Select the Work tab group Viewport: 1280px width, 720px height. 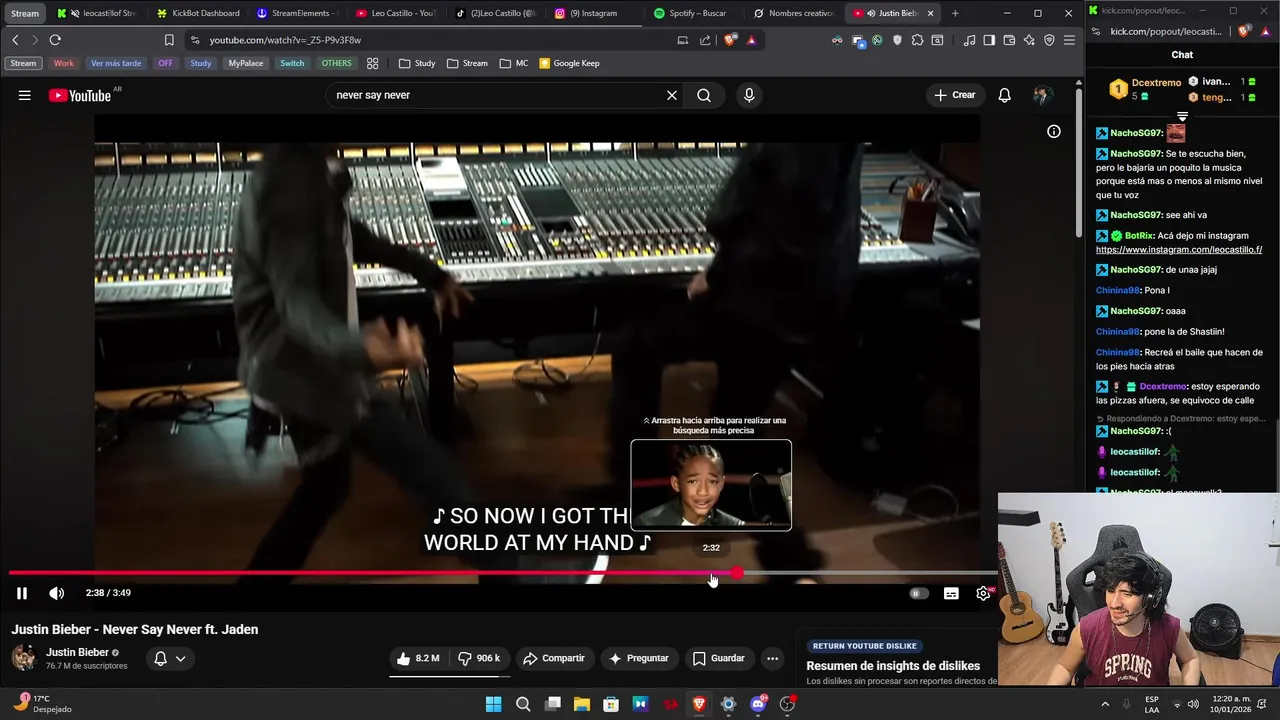[63, 63]
